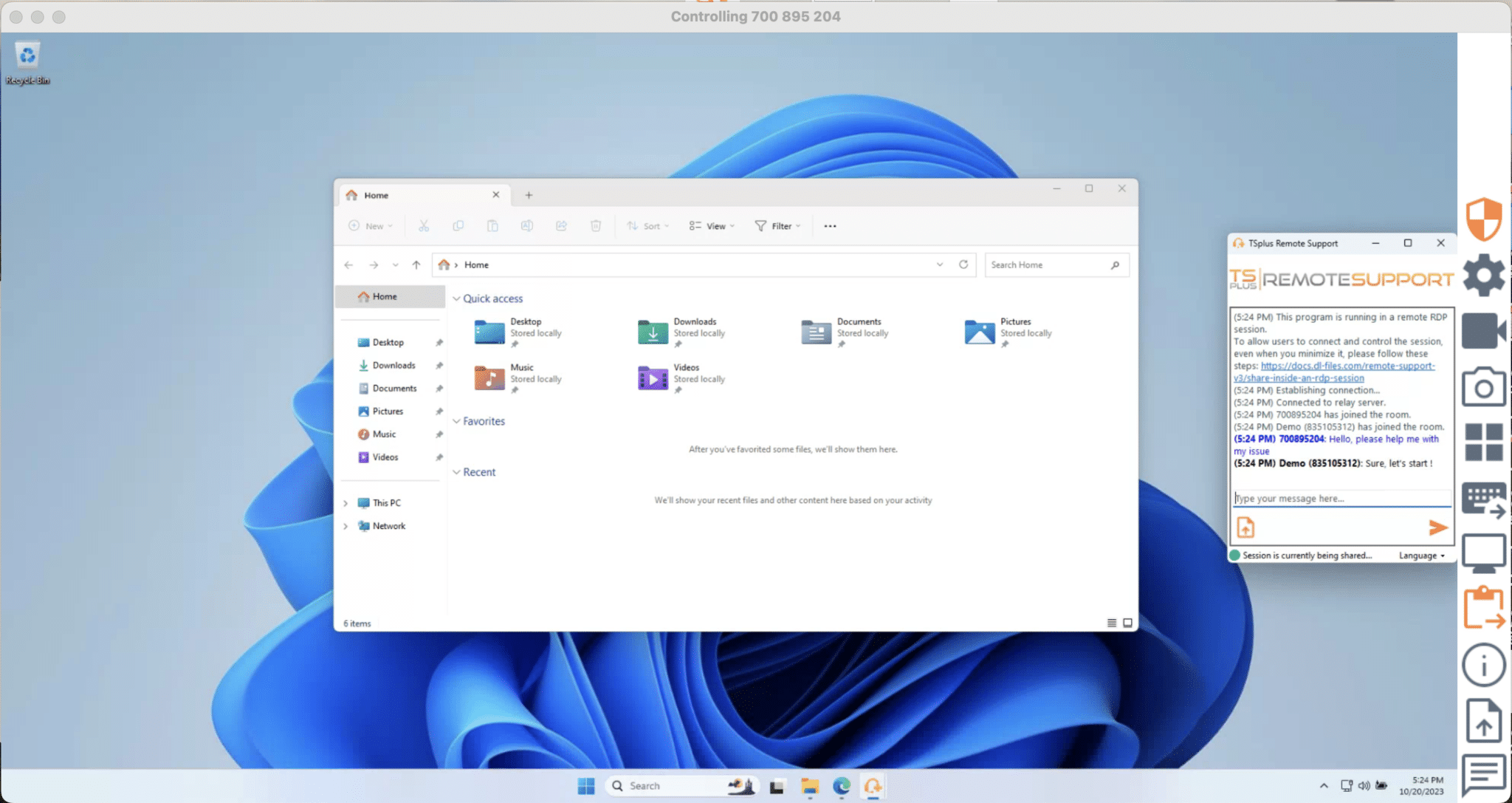Start session recording with the camera icon
The image size is (1512, 803).
coord(1484,331)
